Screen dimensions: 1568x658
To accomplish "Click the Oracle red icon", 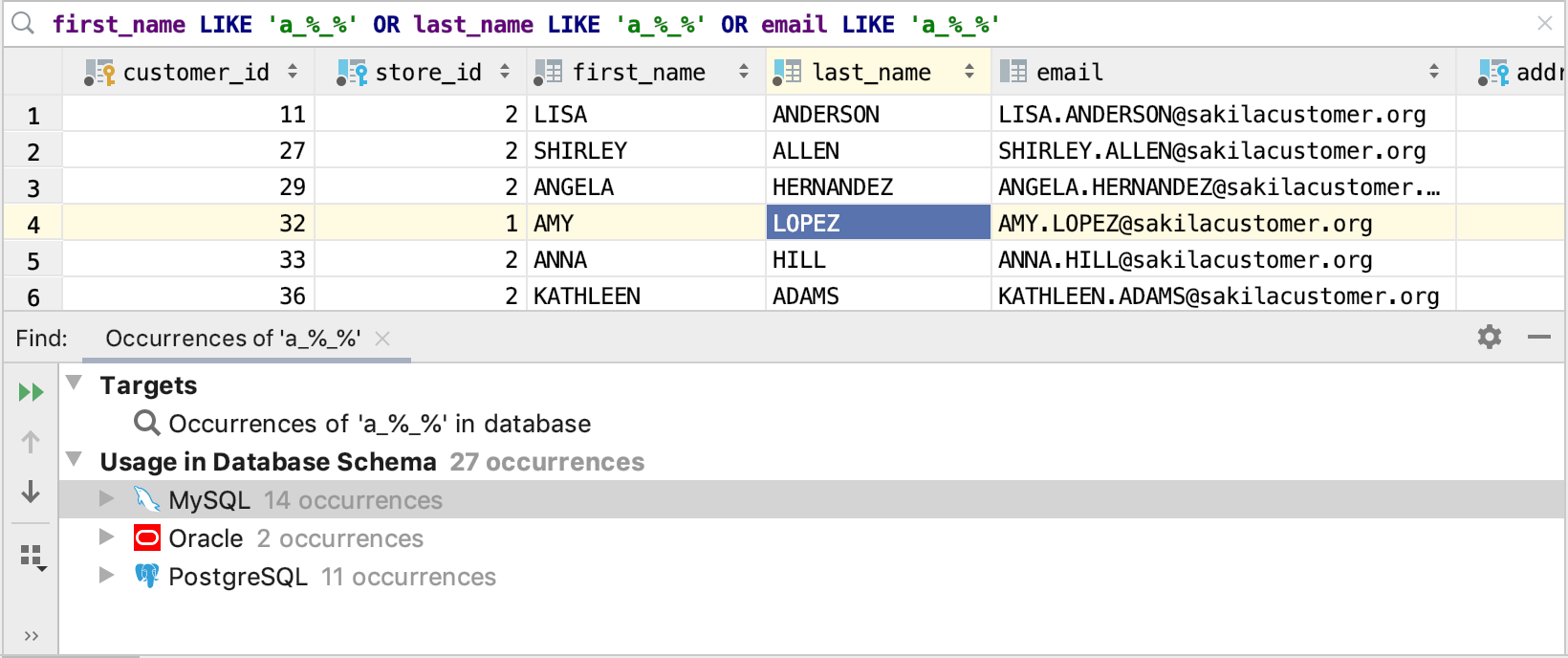I will (147, 537).
